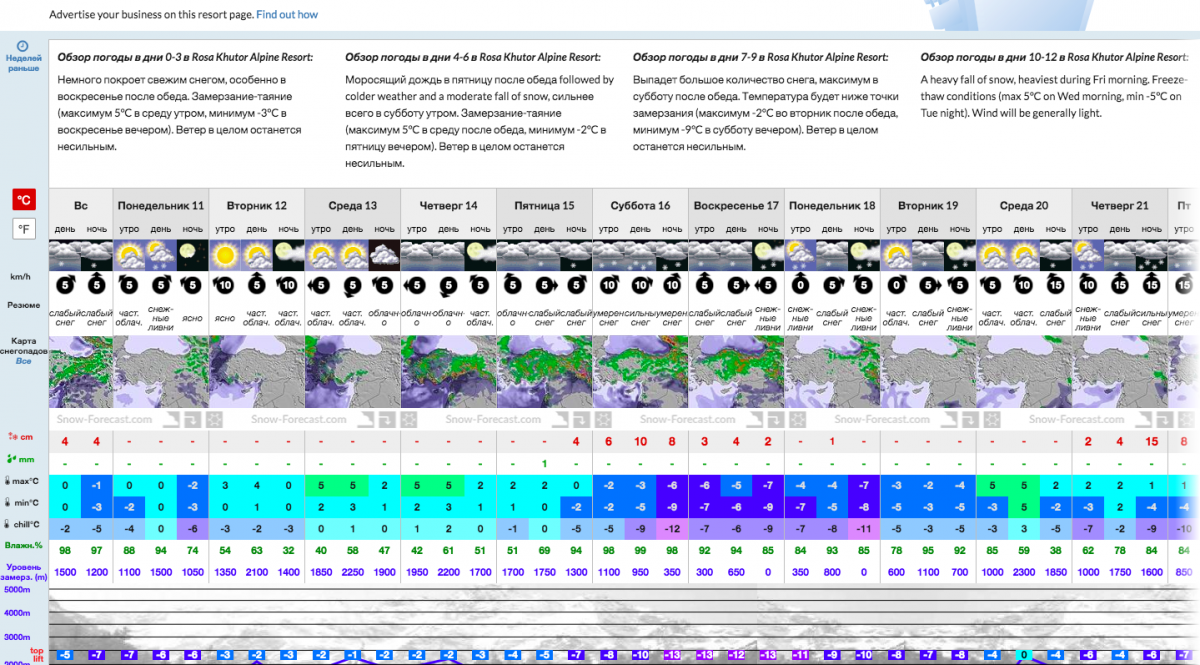This screenshot has height=665, width=1200.
Task: Click Понедельник 11 morning partly cloudy icon
Action: click(129, 254)
